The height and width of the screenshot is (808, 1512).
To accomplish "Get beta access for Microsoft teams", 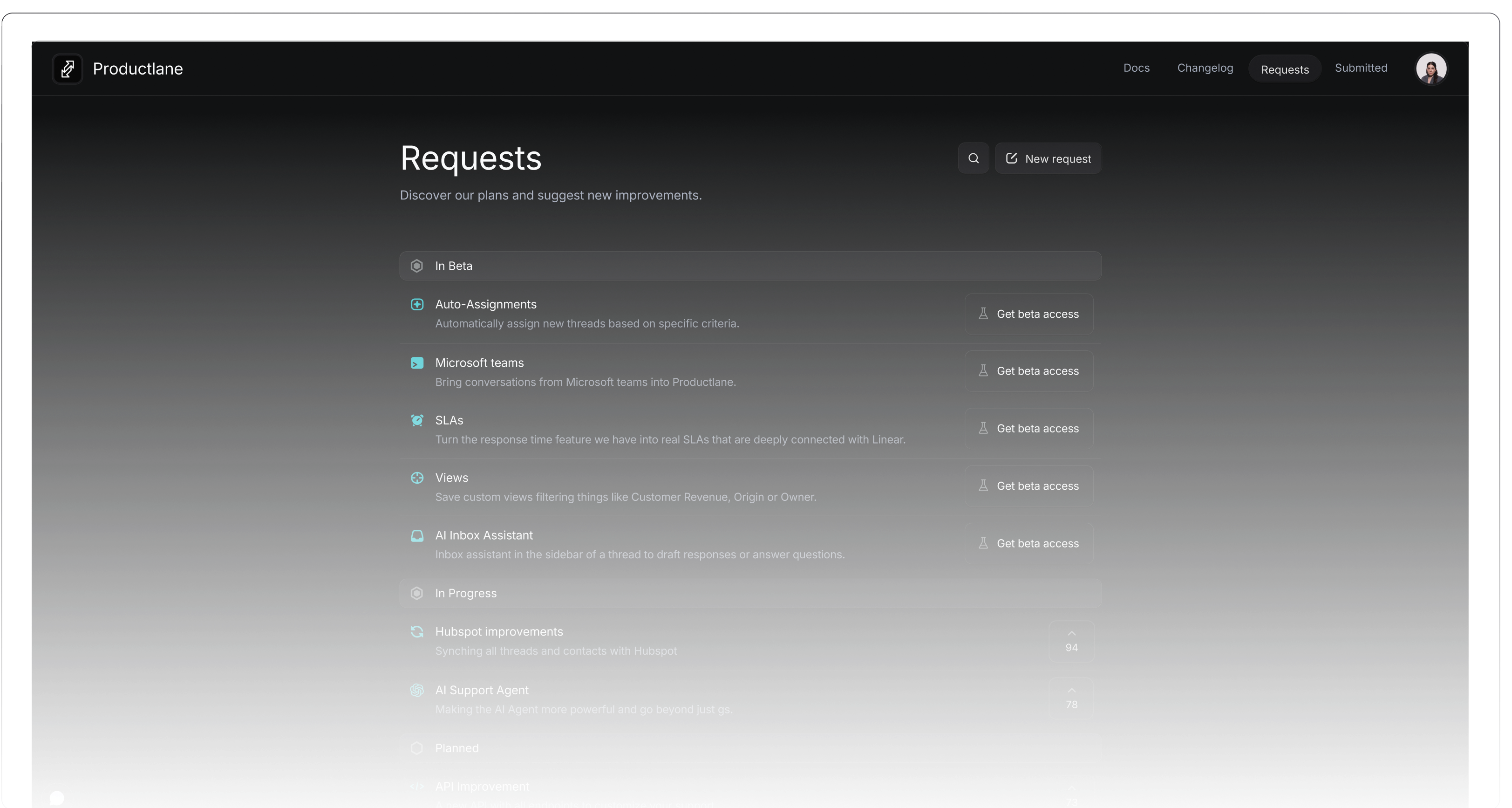I will point(1029,371).
